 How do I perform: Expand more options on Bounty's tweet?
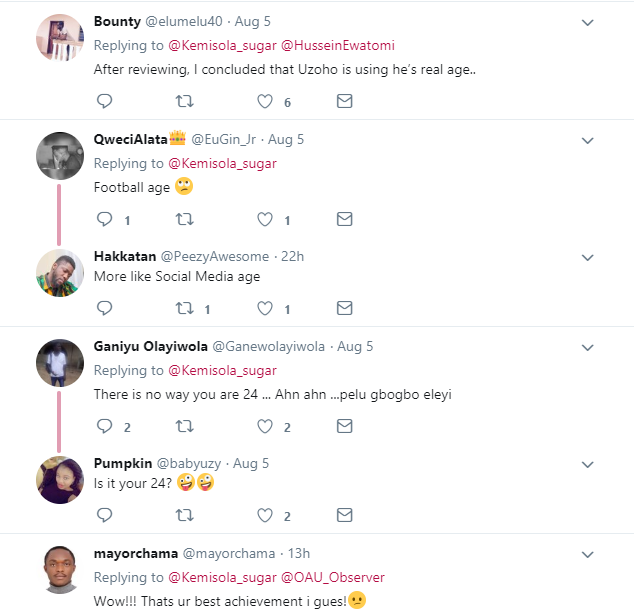point(588,22)
